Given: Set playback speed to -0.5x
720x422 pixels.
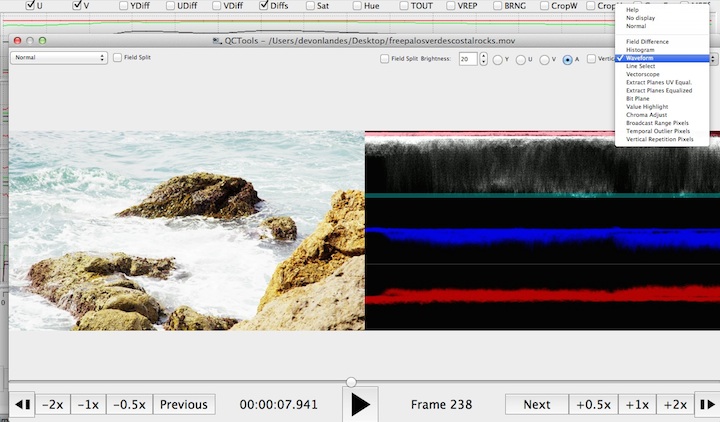Looking at the screenshot, I should pos(129,405).
